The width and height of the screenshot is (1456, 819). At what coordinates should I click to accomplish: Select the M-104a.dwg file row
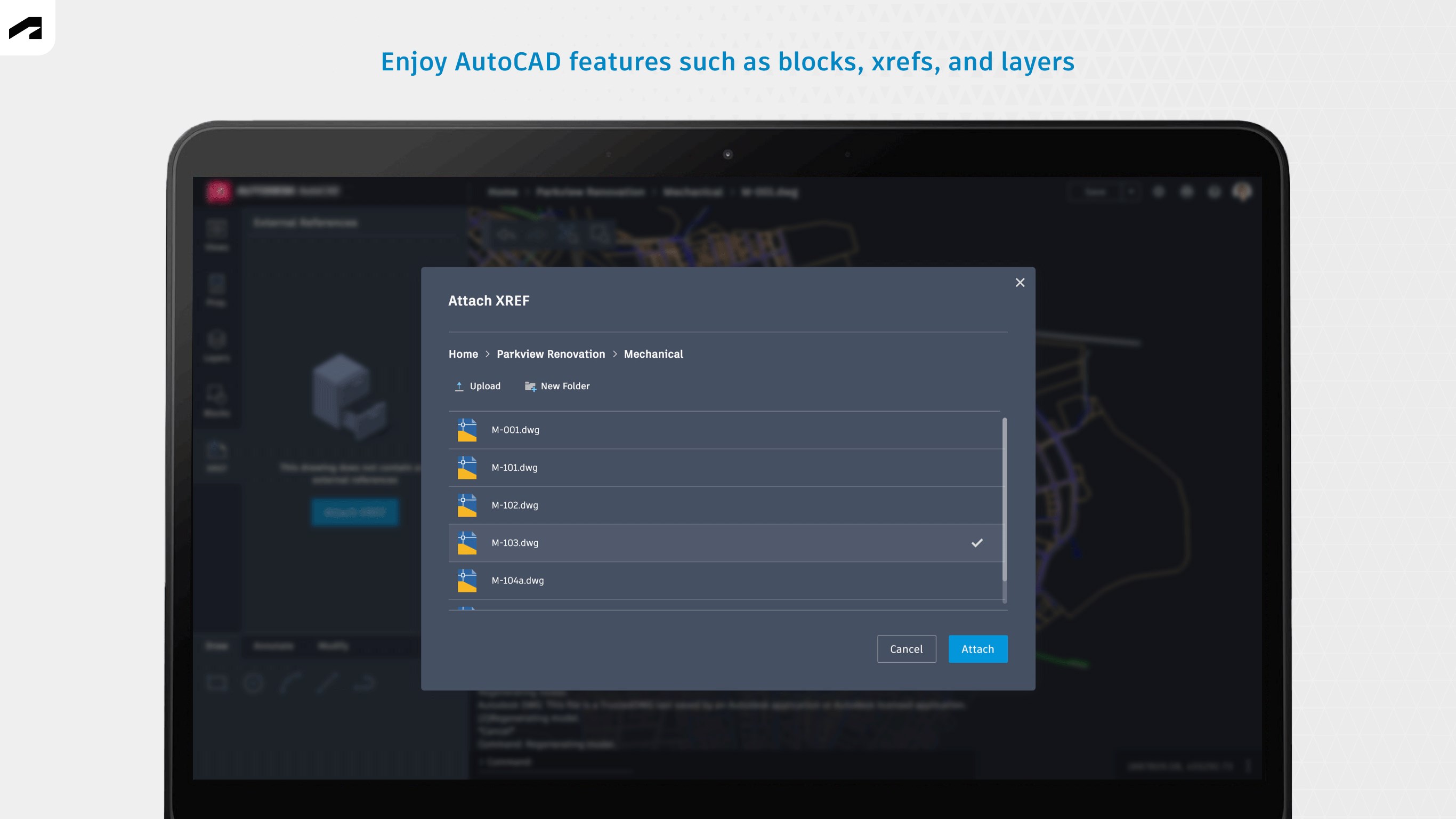[678, 580]
